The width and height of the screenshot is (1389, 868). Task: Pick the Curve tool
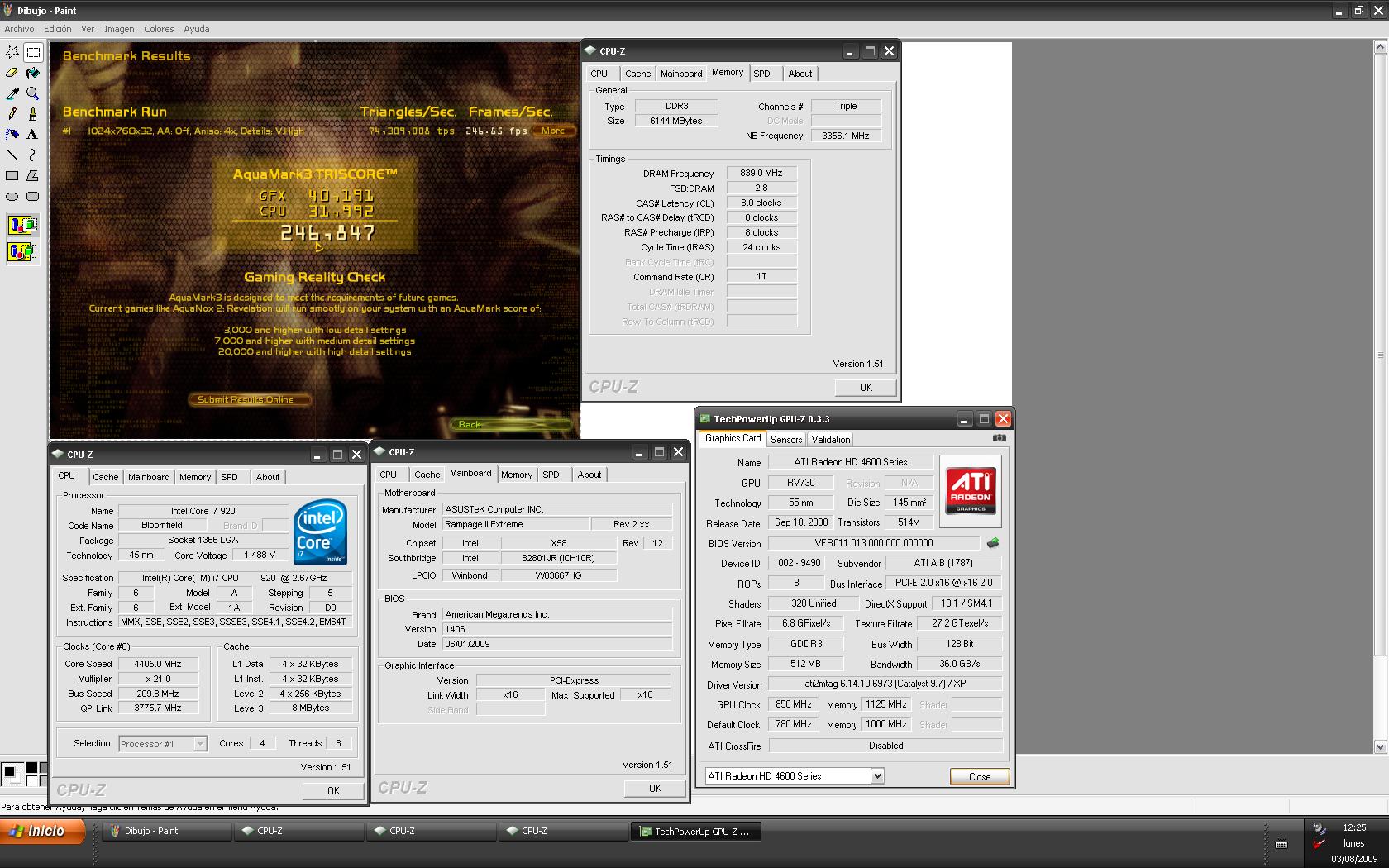33,155
